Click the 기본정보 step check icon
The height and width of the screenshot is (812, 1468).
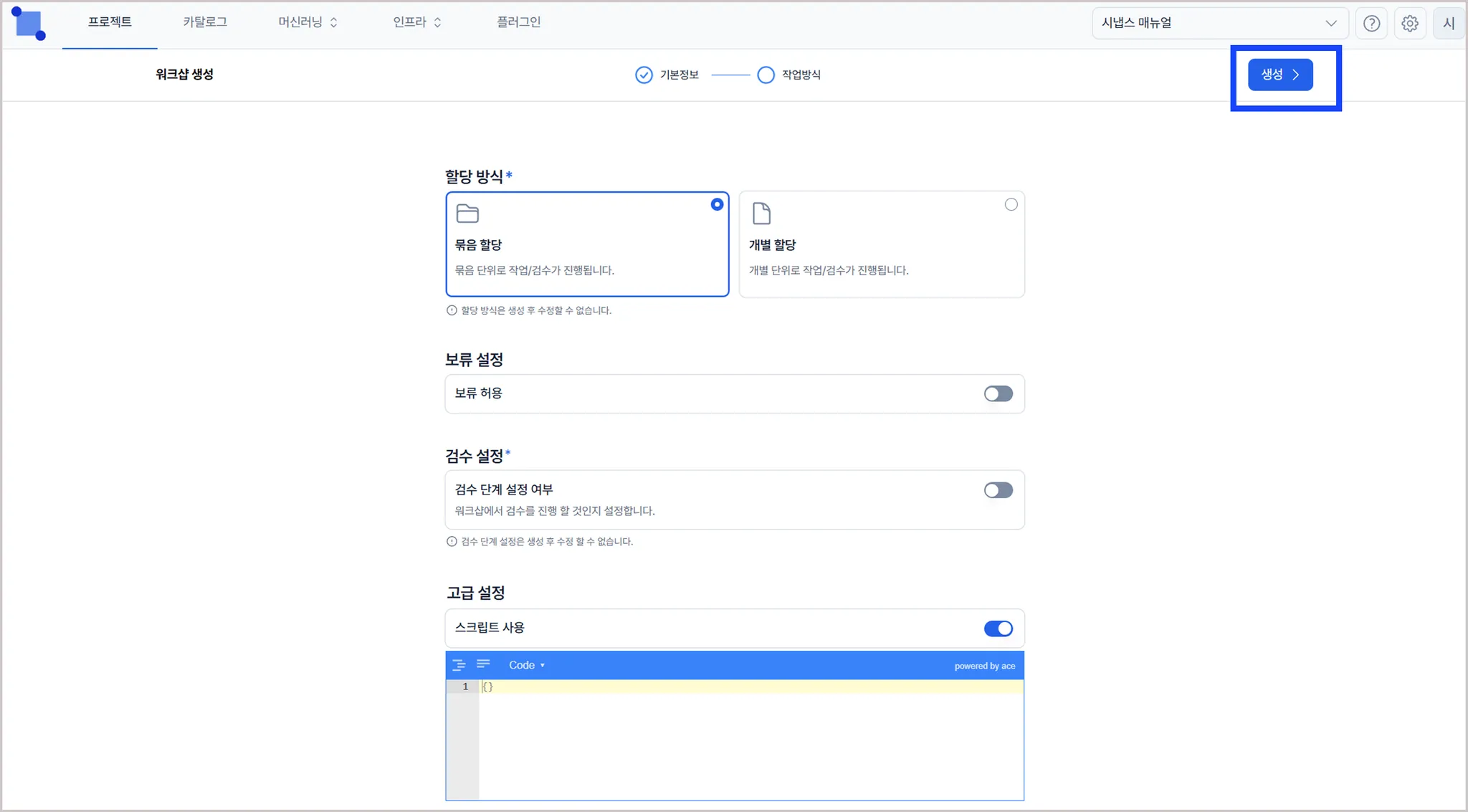coord(644,75)
